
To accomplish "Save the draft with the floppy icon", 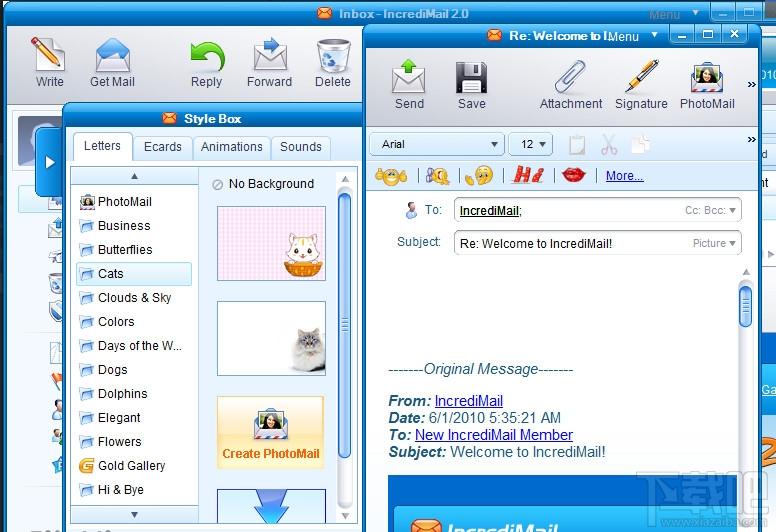I will [471, 78].
